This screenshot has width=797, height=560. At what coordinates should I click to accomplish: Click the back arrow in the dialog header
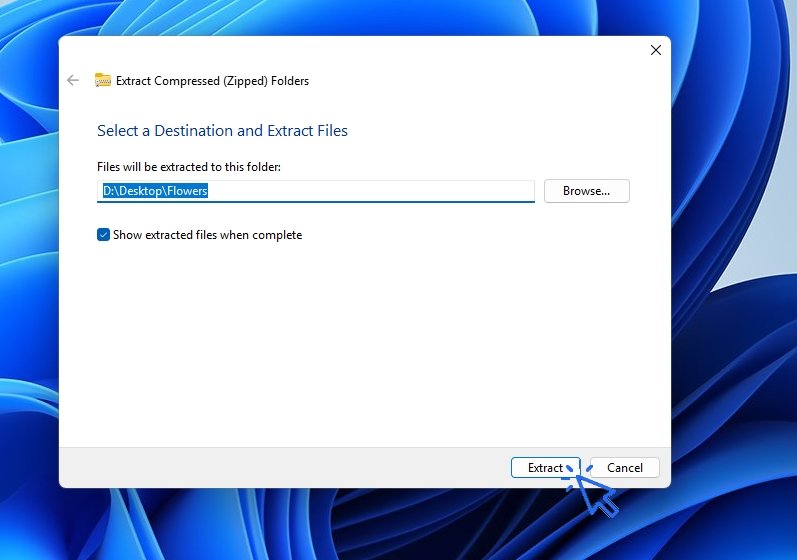(x=72, y=81)
